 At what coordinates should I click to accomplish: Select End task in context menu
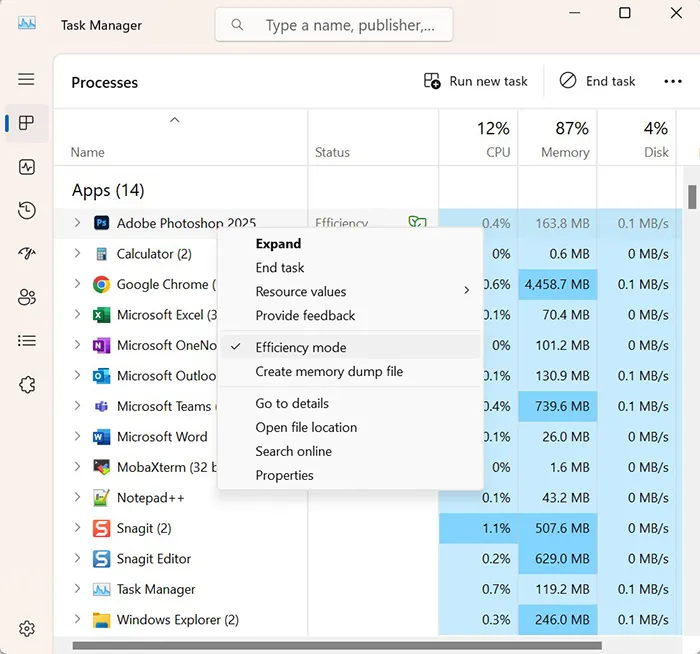pyautogui.click(x=280, y=268)
